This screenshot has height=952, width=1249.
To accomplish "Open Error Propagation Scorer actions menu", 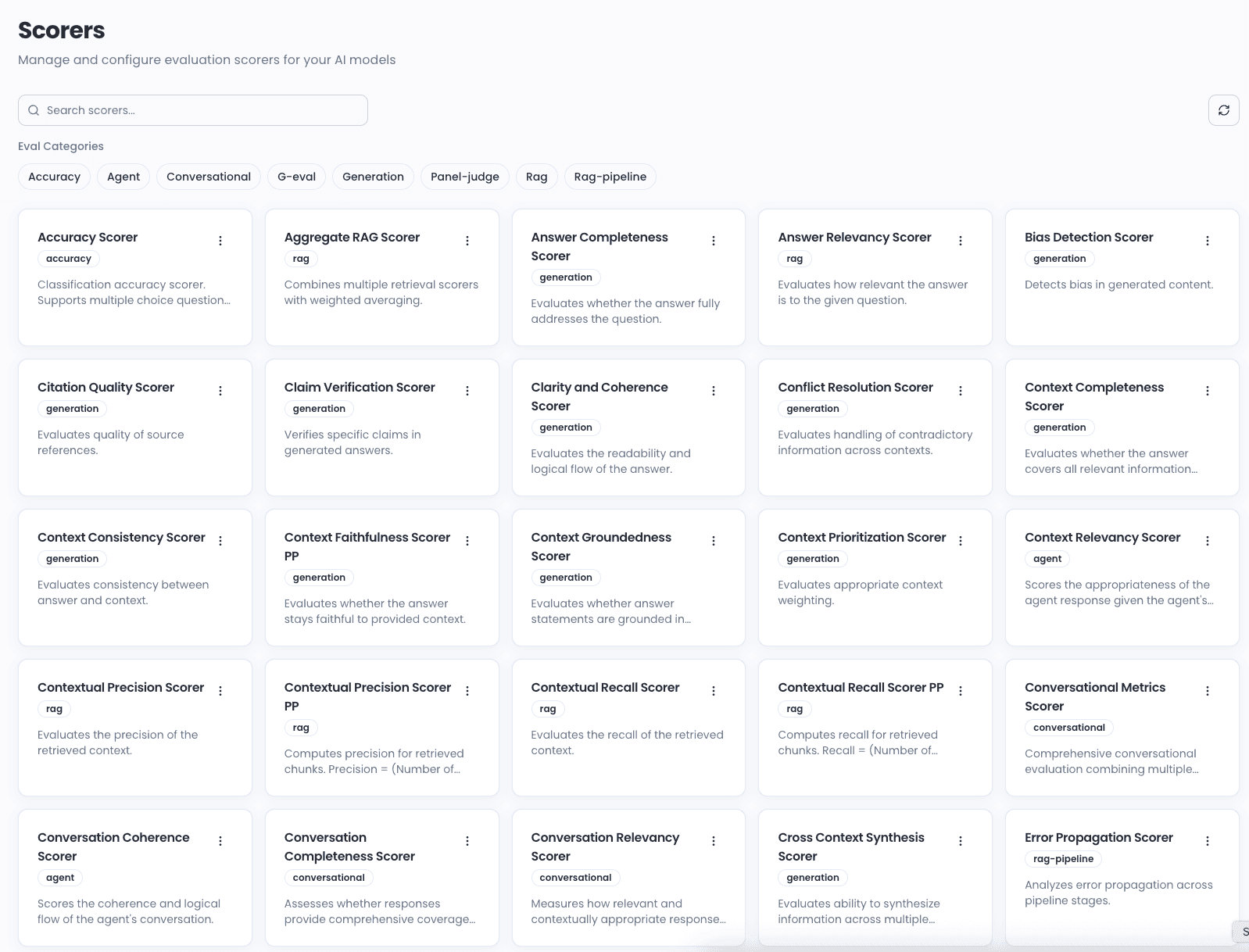I will tap(1208, 841).
